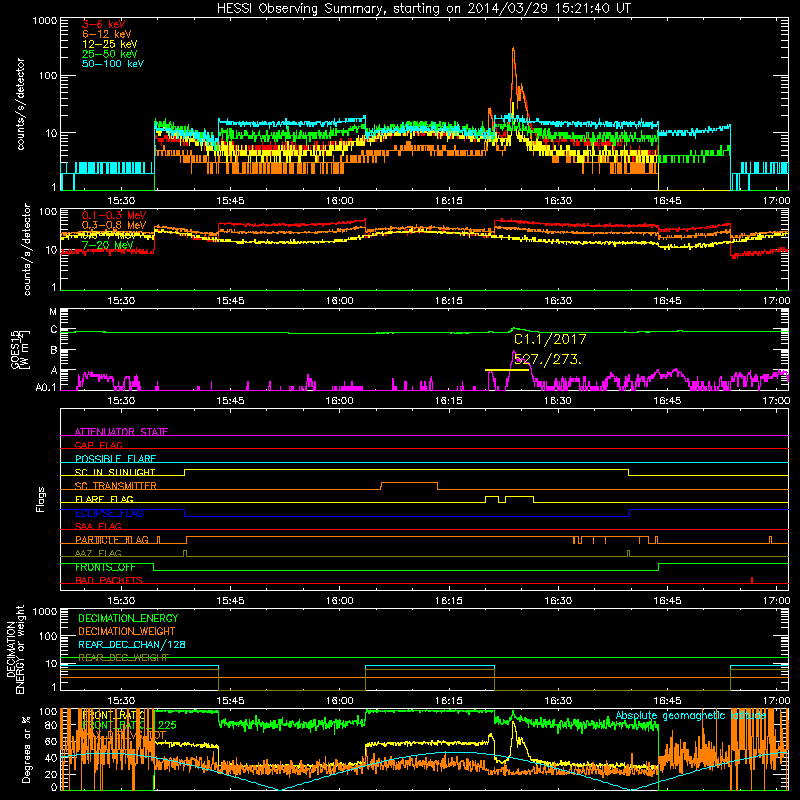800x800 pixels.
Task: Click the 16:15 time tick of the Flags panel
Action: (x=448, y=600)
